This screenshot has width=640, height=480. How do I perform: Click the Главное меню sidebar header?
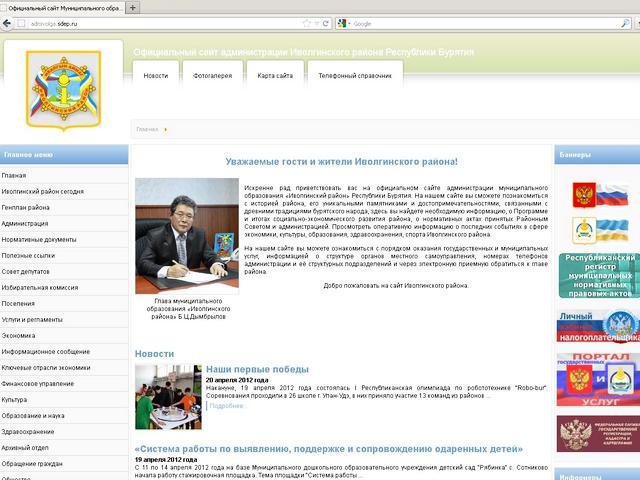click(64, 155)
